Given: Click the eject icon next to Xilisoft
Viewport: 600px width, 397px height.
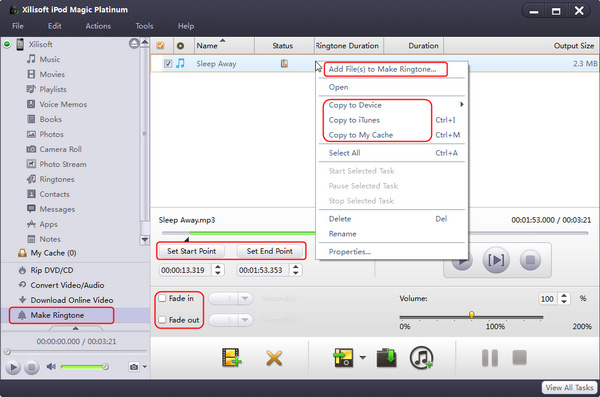Looking at the screenshot, I should 134,44.
